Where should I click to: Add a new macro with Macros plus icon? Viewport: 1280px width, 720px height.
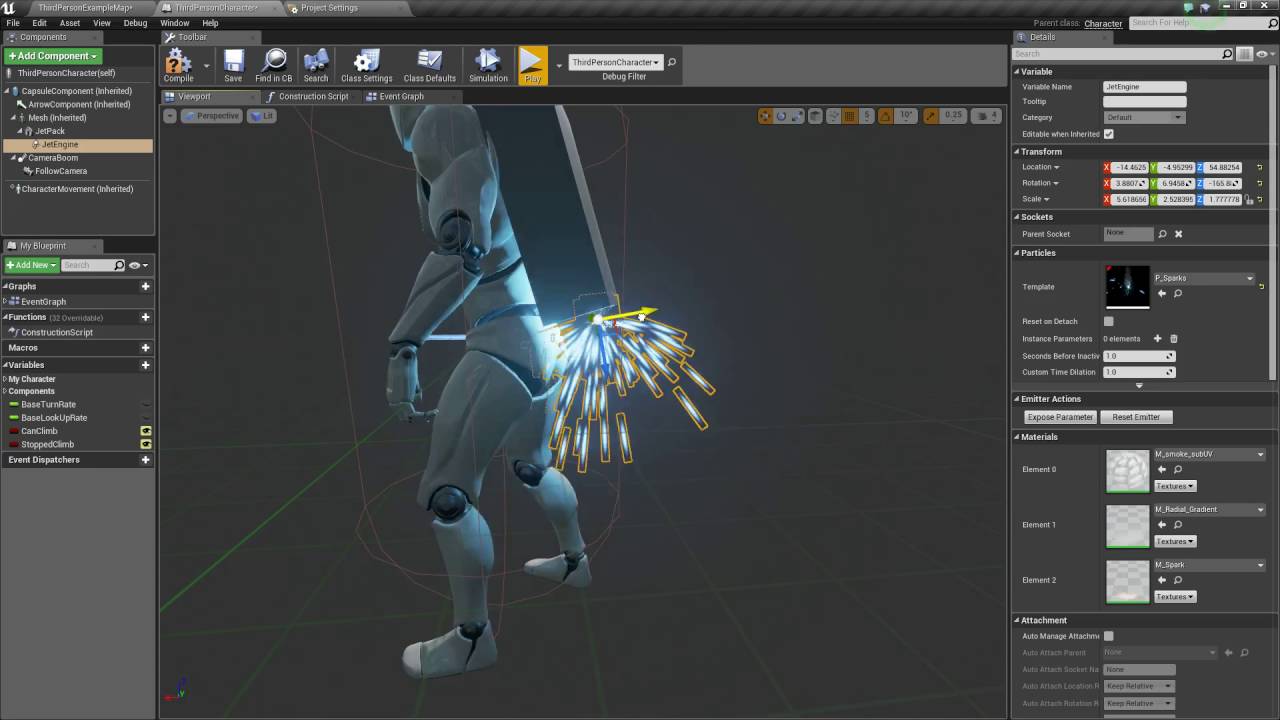[145, 348]
